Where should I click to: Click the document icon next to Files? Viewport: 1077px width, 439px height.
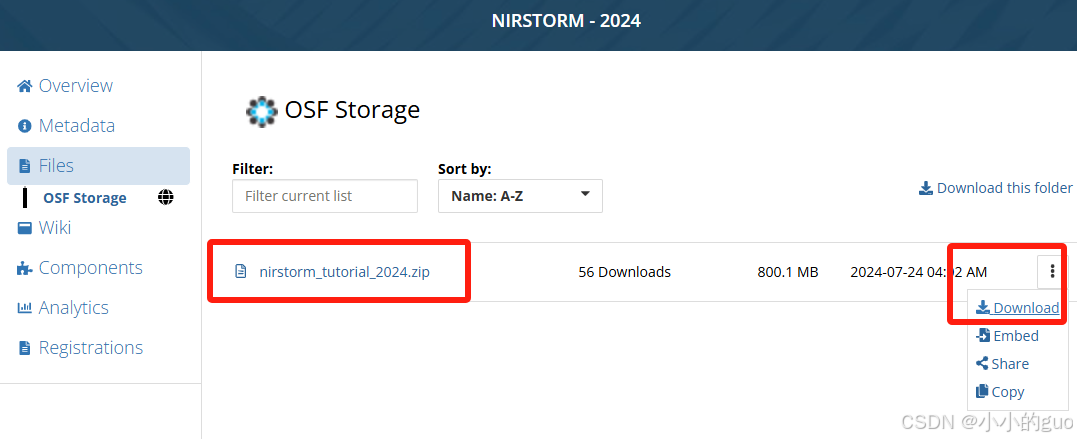(x=25, y=166)
